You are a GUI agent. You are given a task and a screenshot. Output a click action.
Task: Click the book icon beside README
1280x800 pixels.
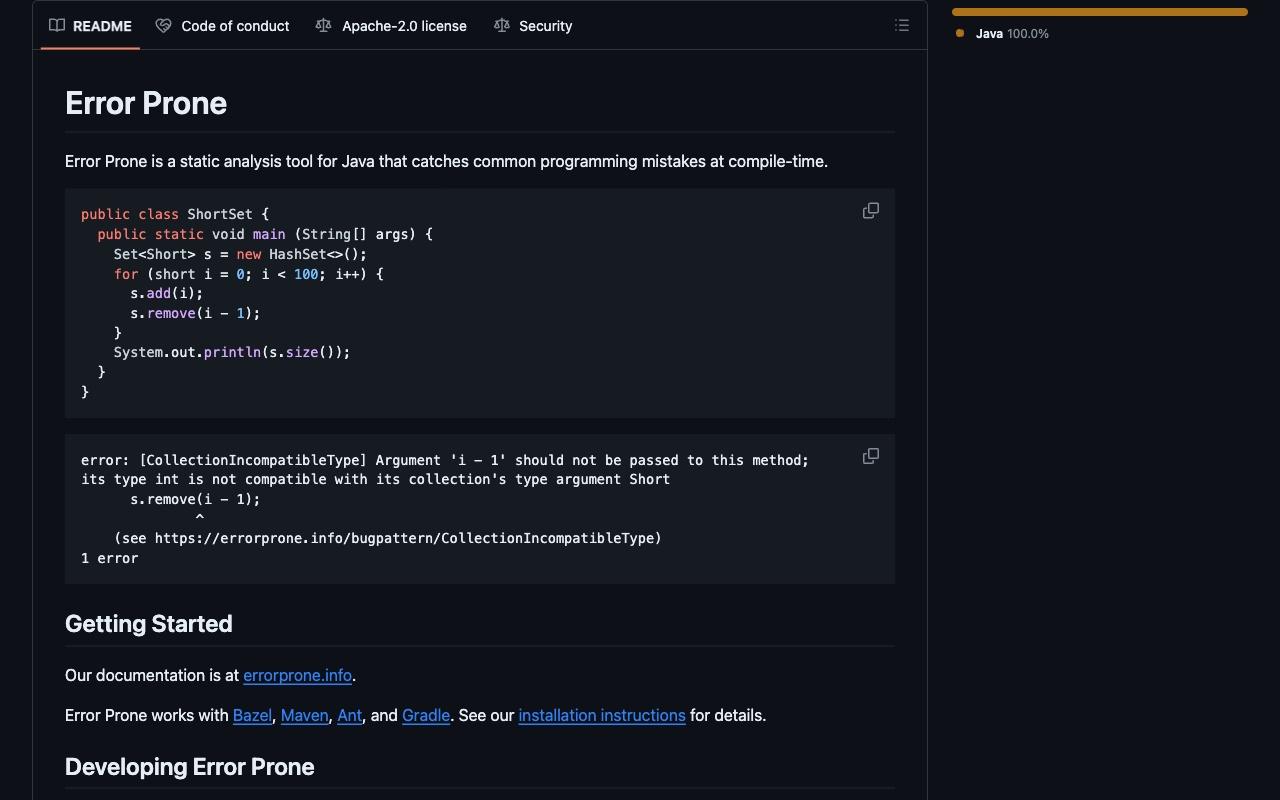click(x=57, y=26)
